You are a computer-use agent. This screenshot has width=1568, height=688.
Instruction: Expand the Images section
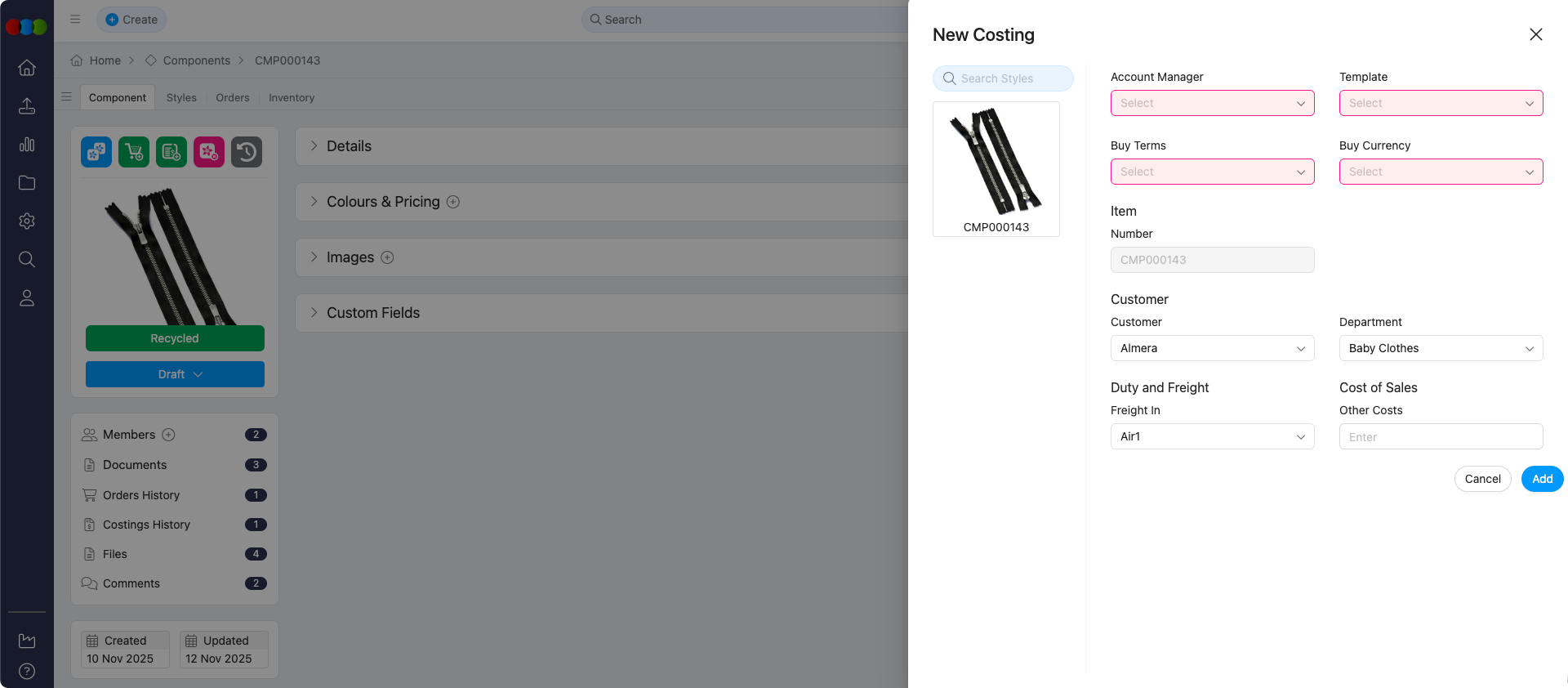click(x=314, y=257)
